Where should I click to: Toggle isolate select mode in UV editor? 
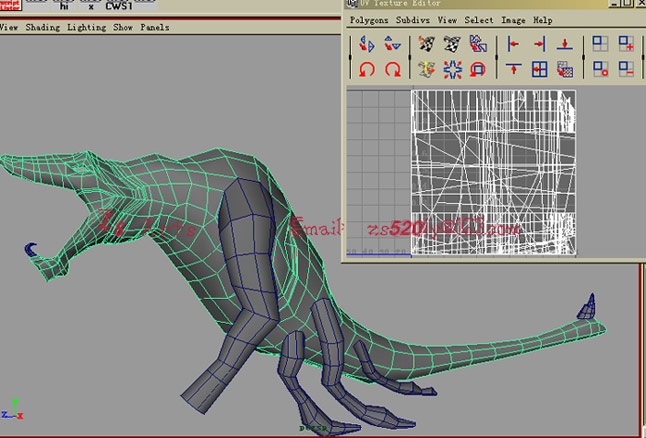[600, 44]
